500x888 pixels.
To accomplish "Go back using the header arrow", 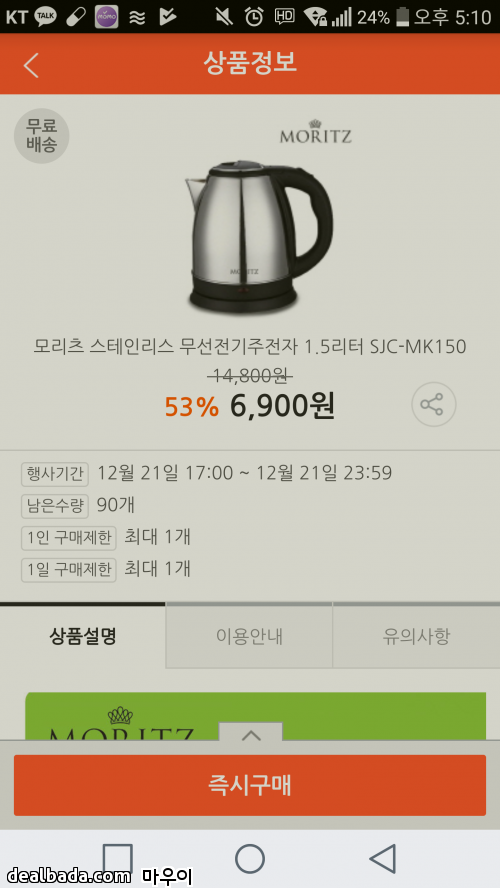I will pyautogui.click(x=31, y=65).
